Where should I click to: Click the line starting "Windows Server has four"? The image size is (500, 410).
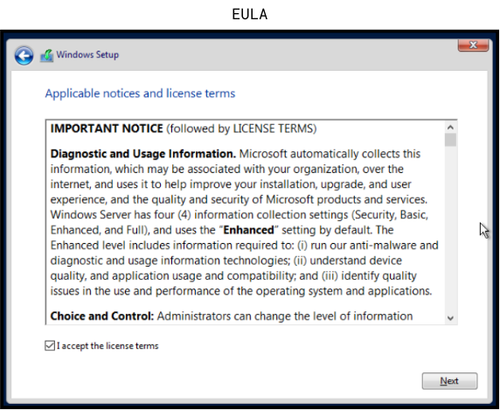pyautogui.click(x=239, y=215)
